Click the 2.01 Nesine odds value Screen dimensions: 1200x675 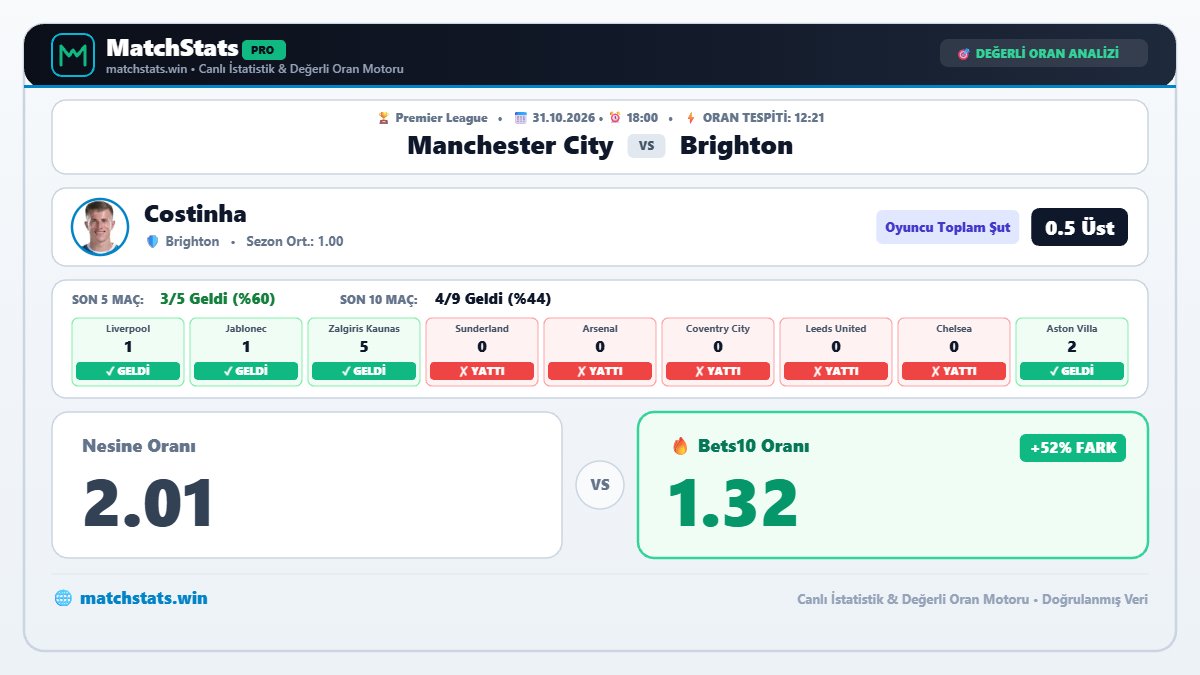(x=148, y=503)
